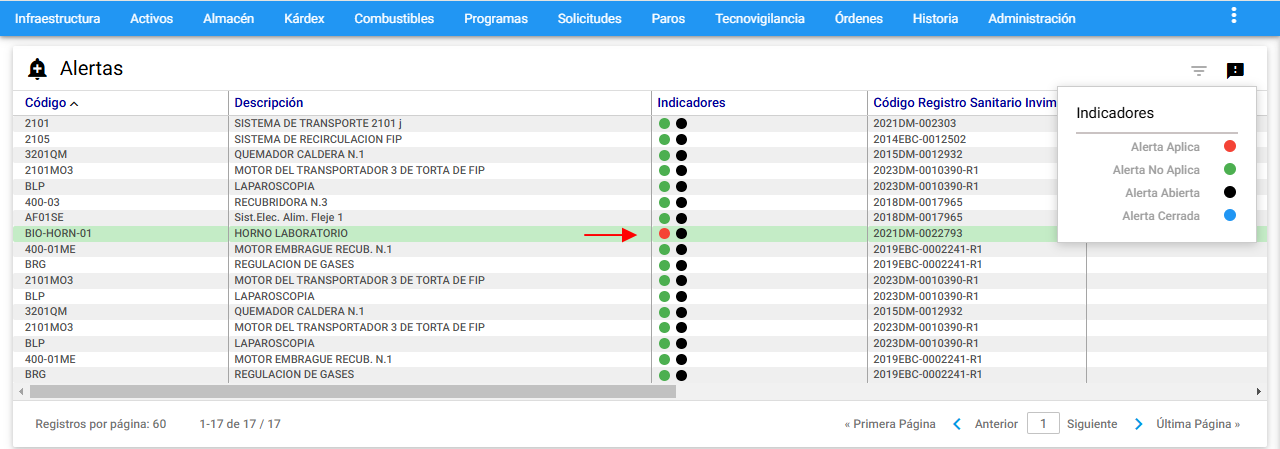Click the 1-17 de 17 / 17 count
This screenshot has height=449, width=1280.
[240, 424]
